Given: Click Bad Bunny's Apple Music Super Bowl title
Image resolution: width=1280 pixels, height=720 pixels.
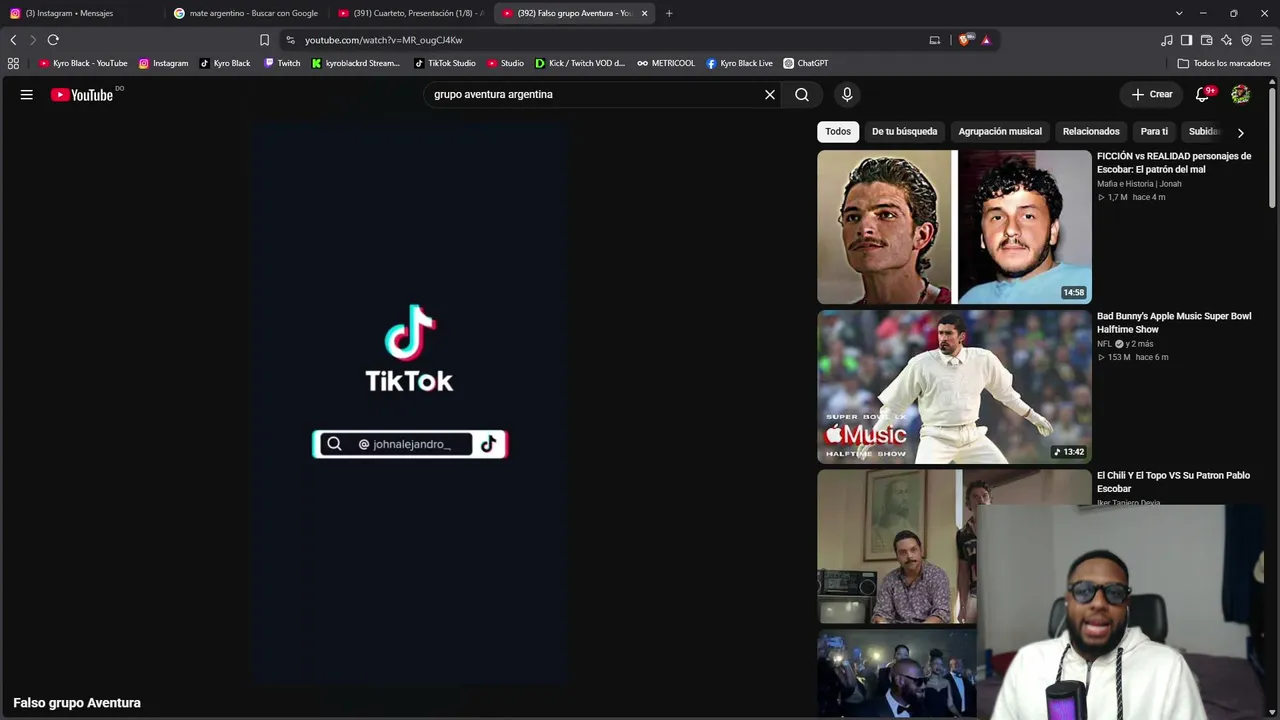Looking at the screenshot, I should pyautogui.click(x=1174, y=323).
